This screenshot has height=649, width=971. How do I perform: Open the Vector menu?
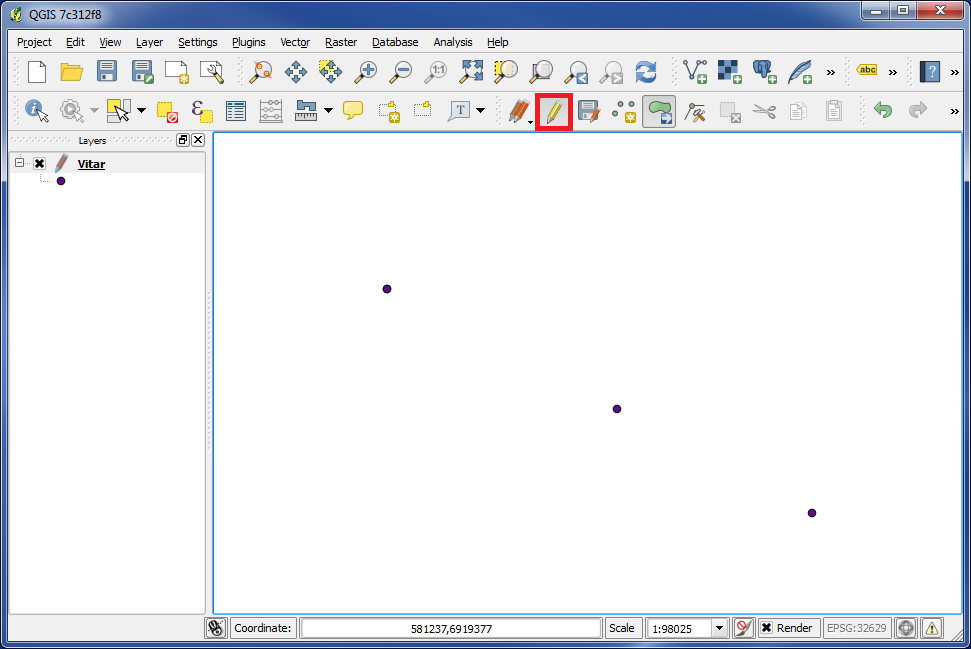(295, 42)
